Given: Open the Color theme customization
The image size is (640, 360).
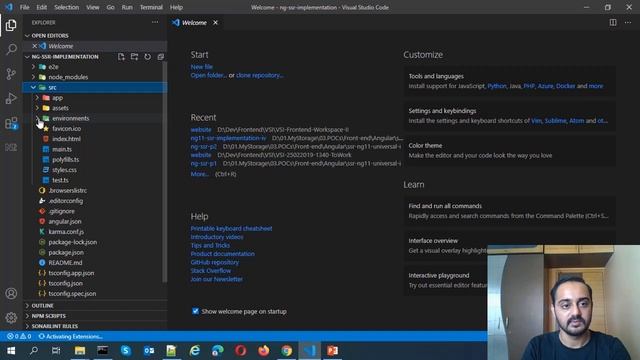Looking at the screenshot, I should pos(509,150).
